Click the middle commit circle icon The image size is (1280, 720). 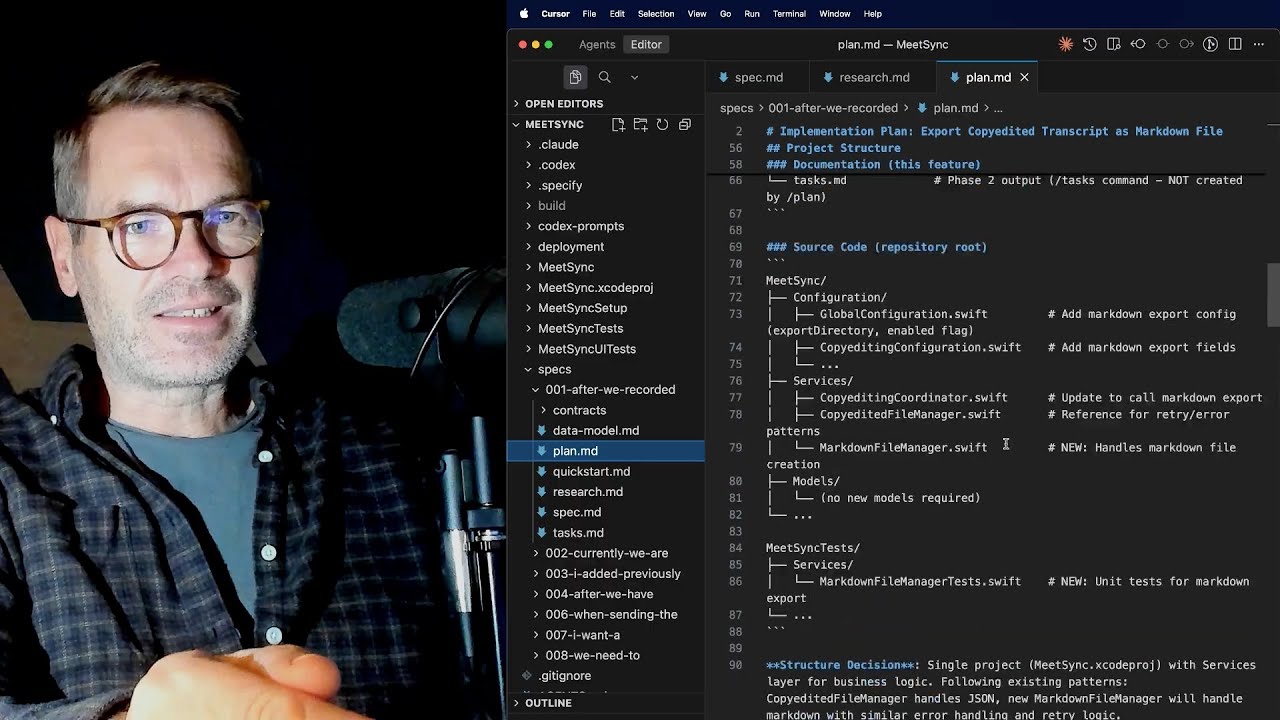pyautogui.click(x=1162, y=44)
